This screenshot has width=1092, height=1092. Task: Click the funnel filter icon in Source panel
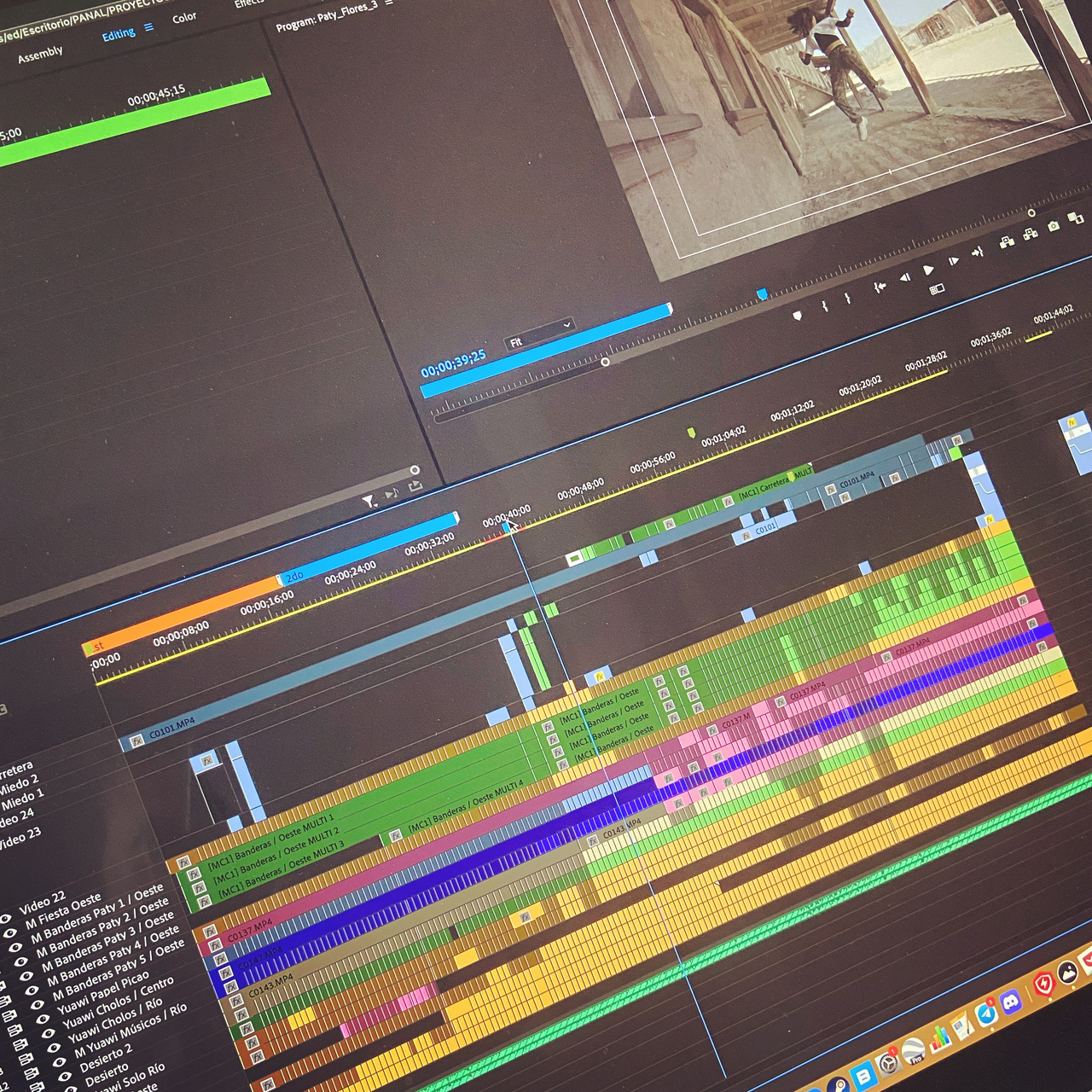[x=369, y=502]
